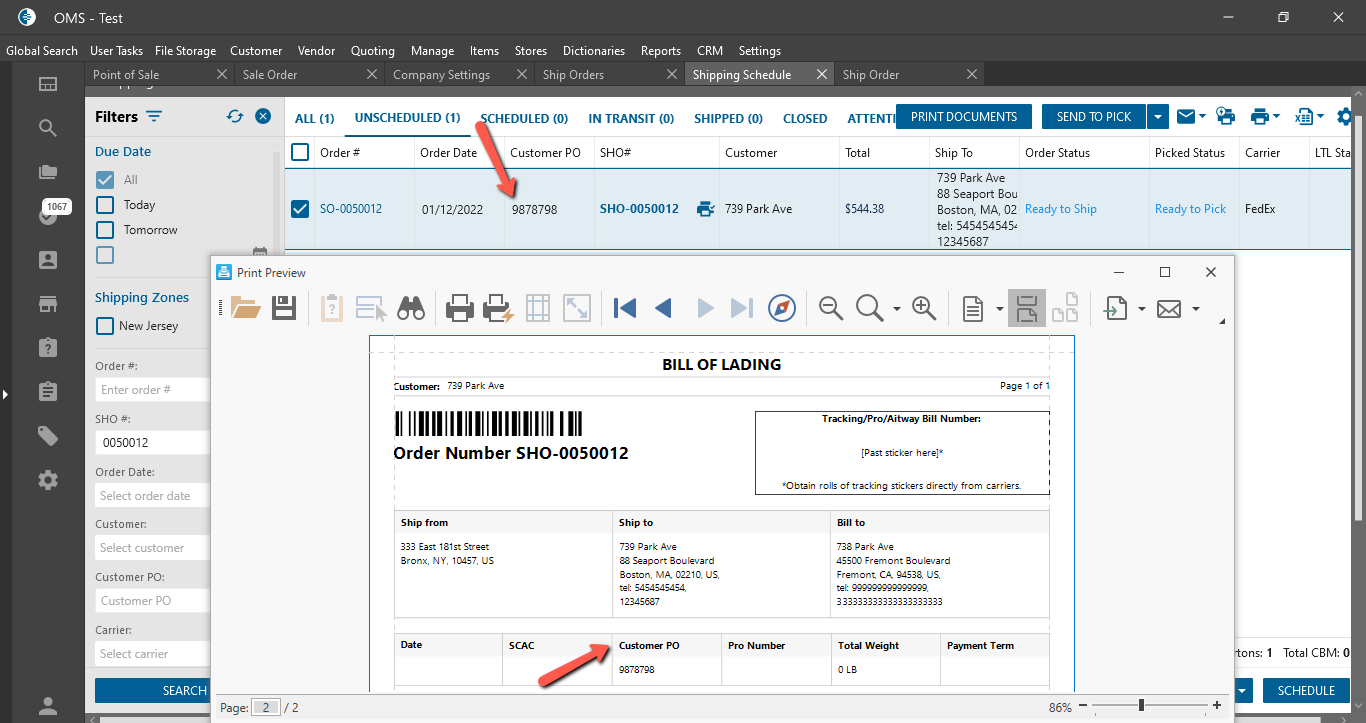Click the Save icon in Print Preview toolbar
Screen dimensions: 1366x723
pyautogui.click(x=284, y=309)
